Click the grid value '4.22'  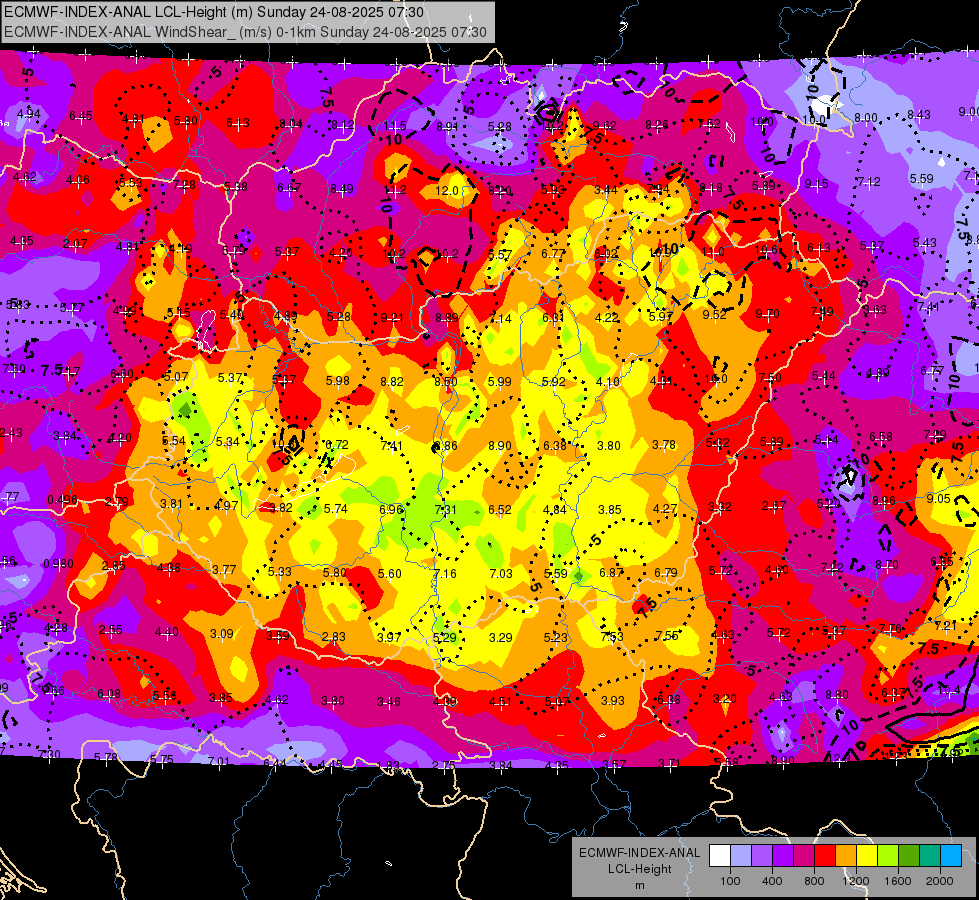(606, 317)
